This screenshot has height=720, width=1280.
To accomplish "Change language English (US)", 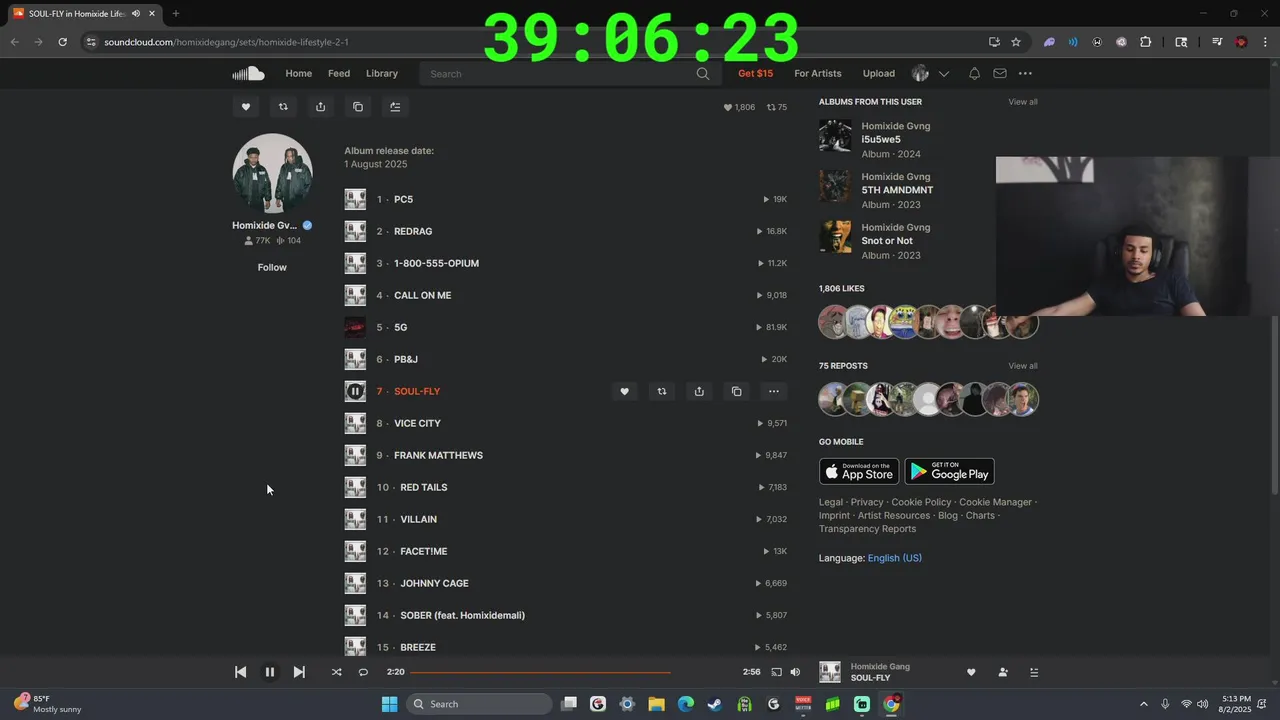I will pos(895,558).
